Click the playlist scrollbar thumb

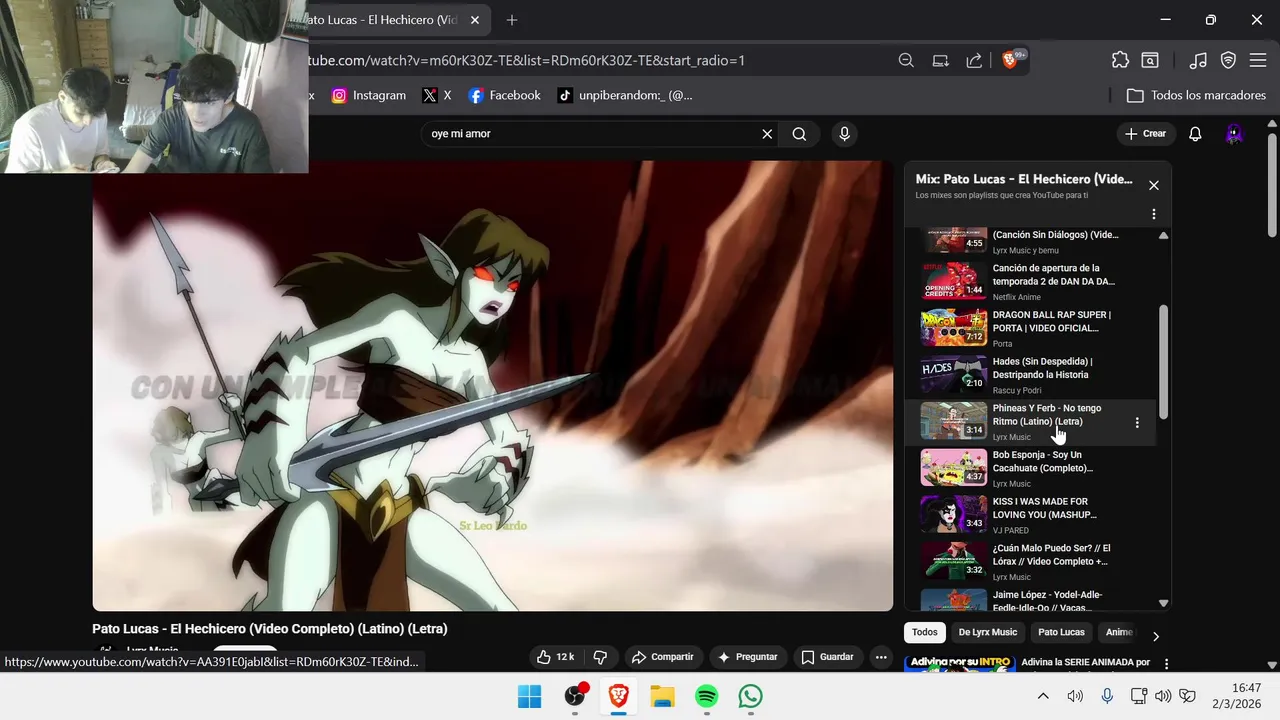(1163, 361)
